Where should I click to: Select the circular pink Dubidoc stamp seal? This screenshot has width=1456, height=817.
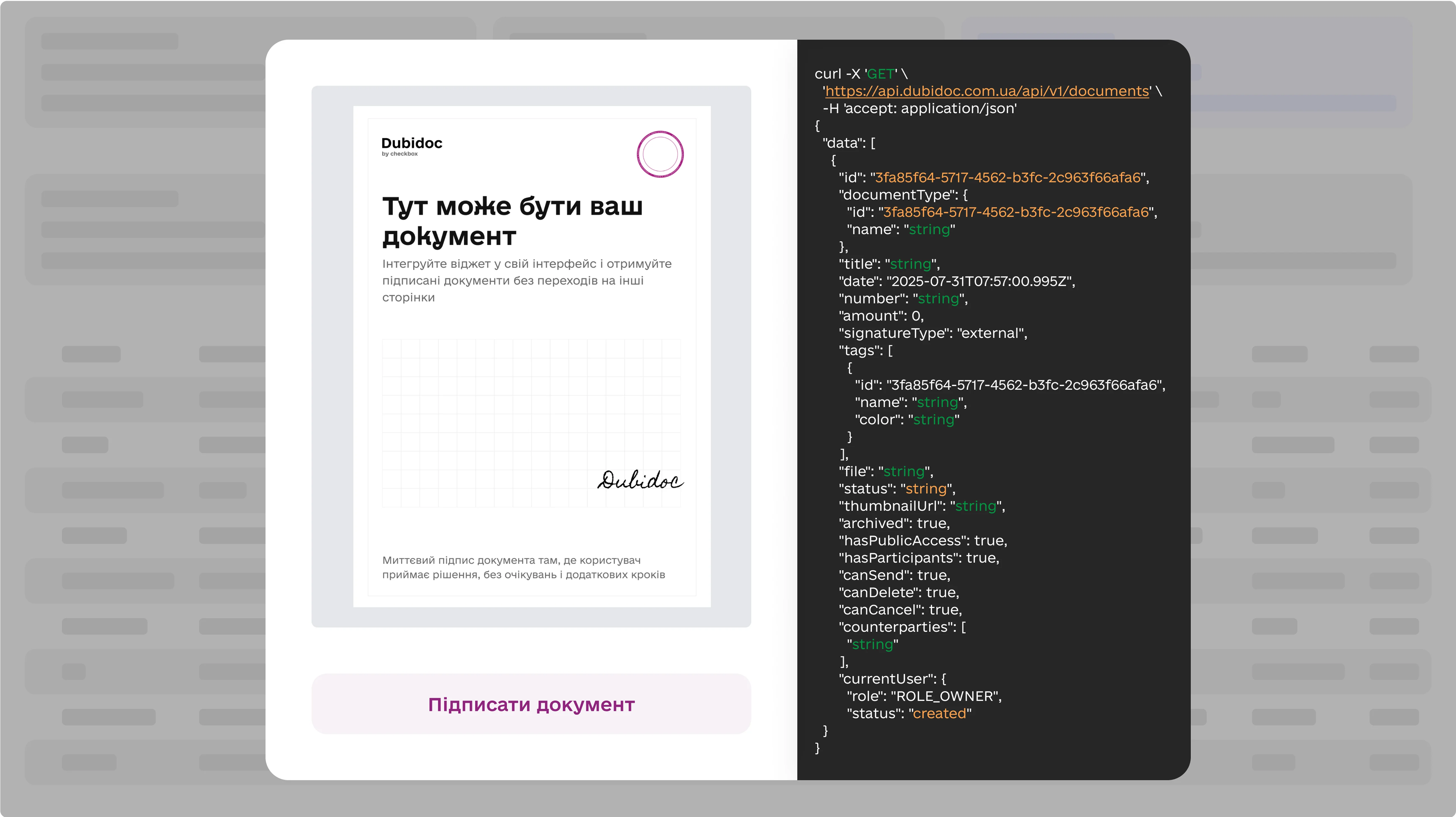tap(660, 153)
